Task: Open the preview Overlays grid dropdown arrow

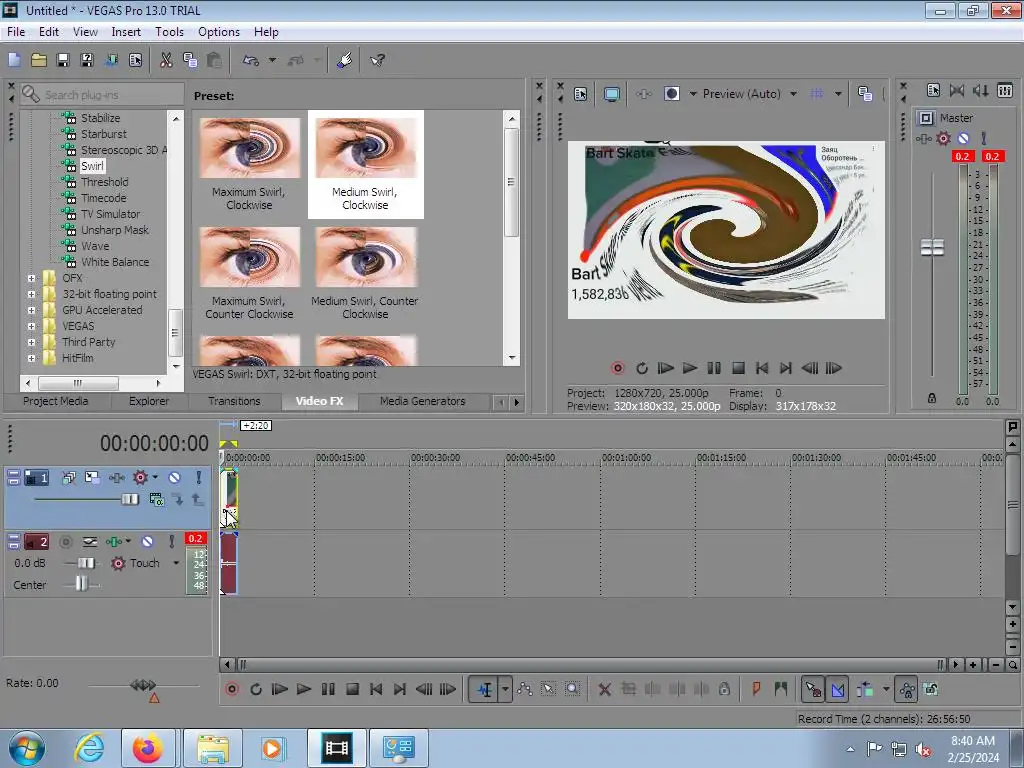Action: (838, 94)
